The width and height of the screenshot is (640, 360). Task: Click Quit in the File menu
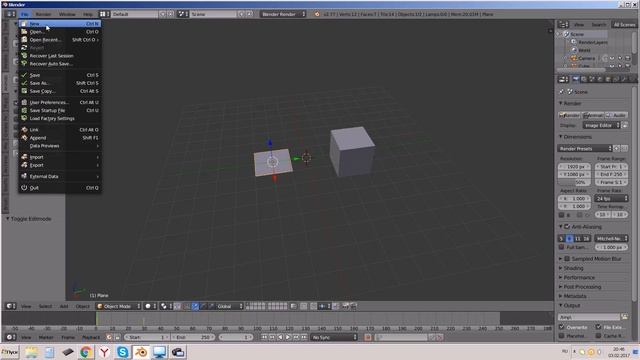coord(60,188)
